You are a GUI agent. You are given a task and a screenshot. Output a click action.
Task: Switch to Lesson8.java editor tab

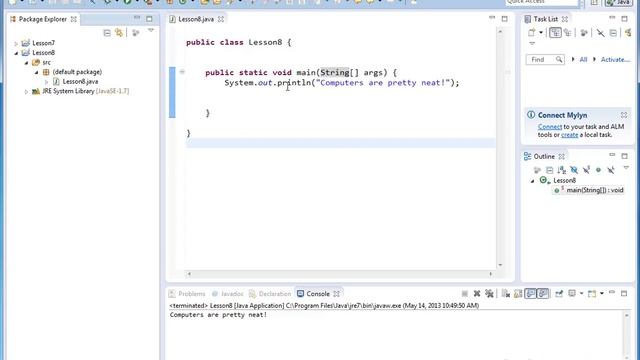(x=196, y=19)
